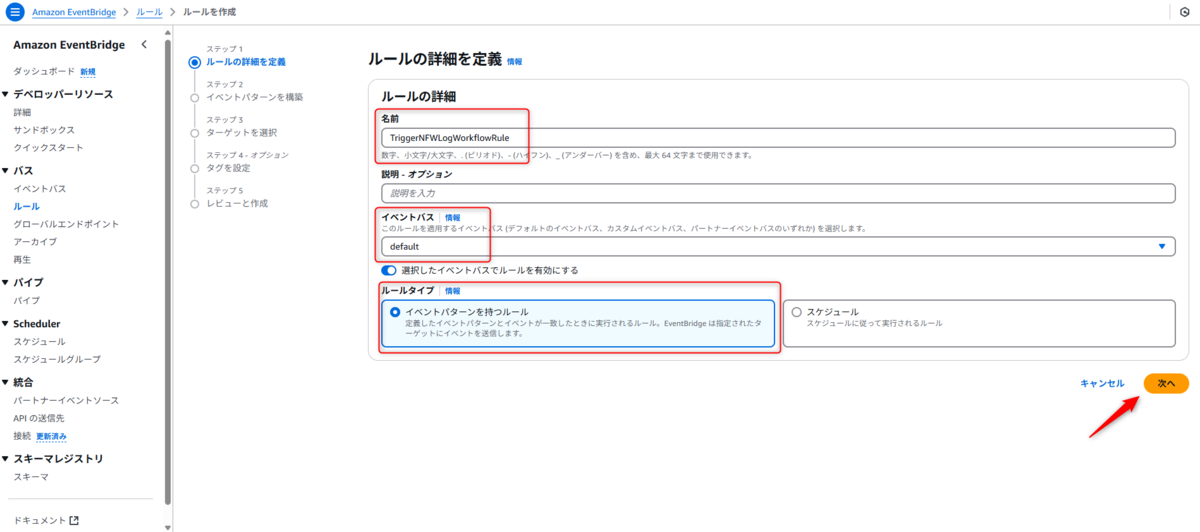Open アーカイブ in the sidebar
Image resolution: width=1200 pixels, height=532 pixels.
(35, 242)
